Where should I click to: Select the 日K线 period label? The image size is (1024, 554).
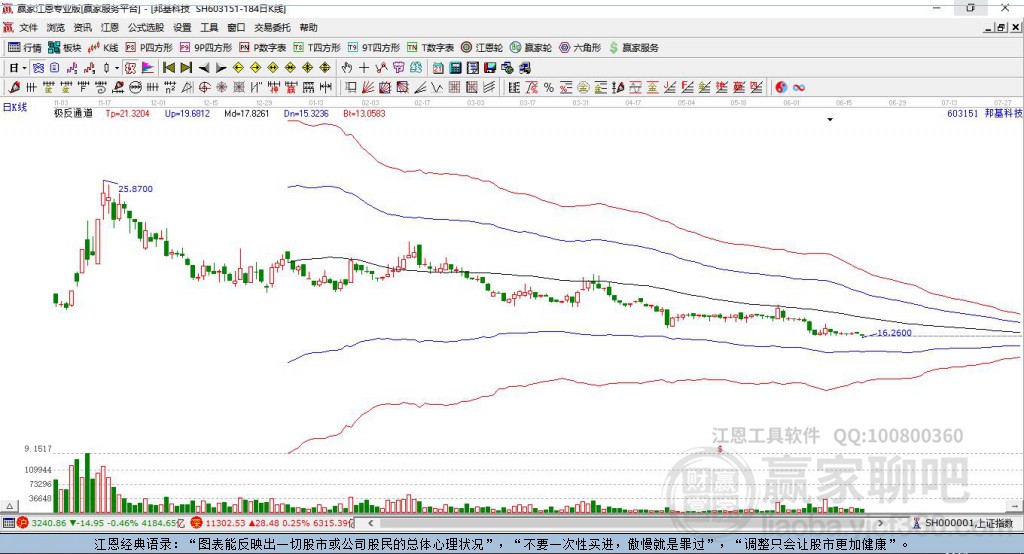click(x=15, y=107)
